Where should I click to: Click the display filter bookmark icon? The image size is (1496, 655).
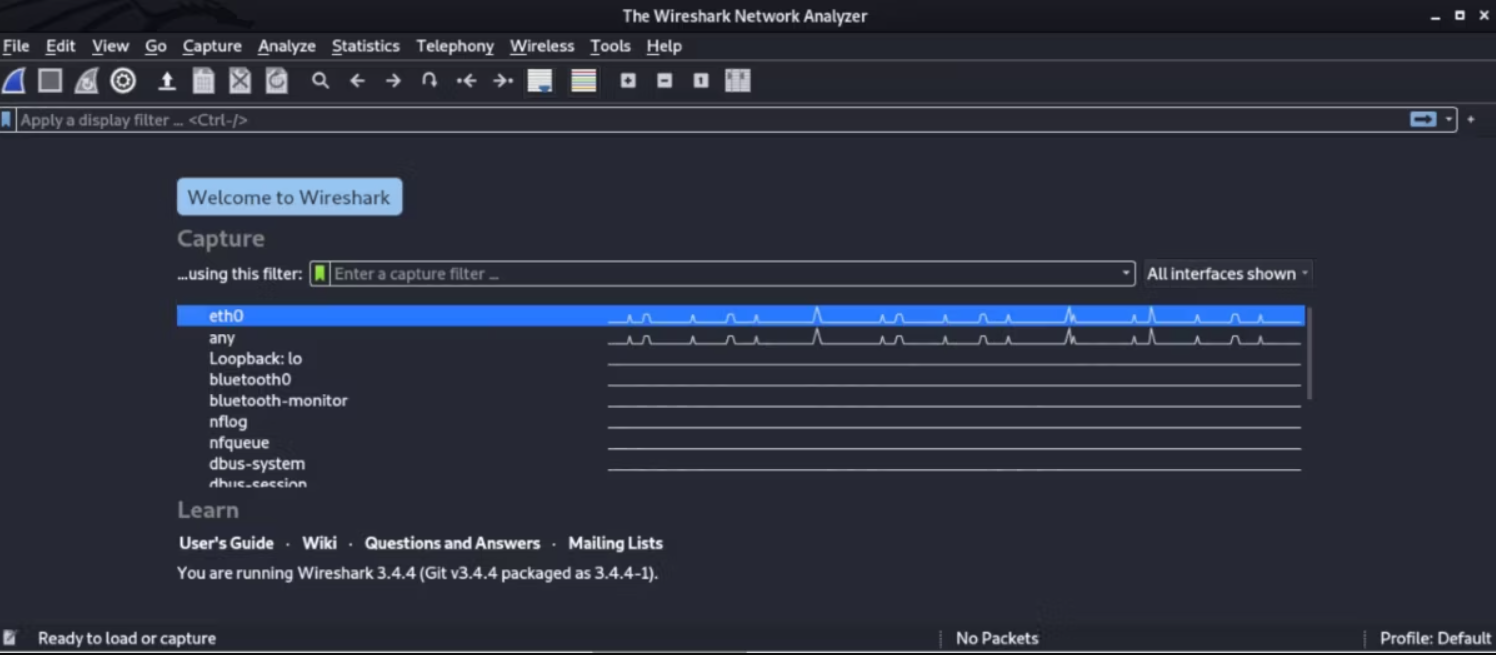tap(8, 119)
